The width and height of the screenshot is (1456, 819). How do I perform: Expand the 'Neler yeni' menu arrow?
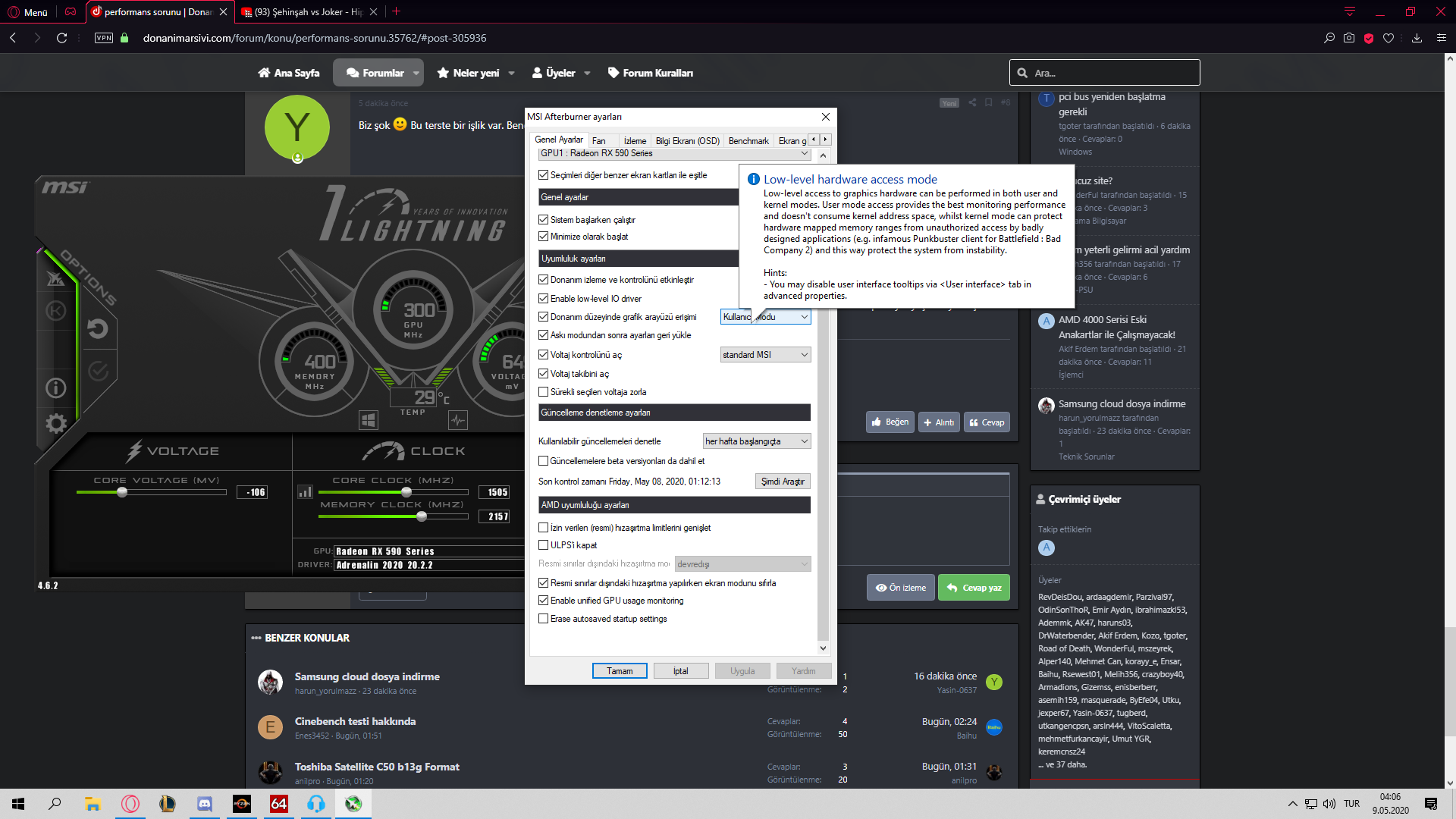(x=511, y=74)
